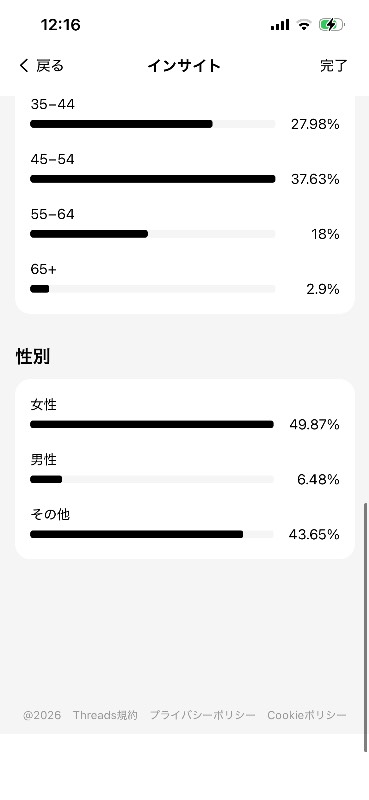Screen dimensions: 369x800
Task: Select the 55–64 age group bar
Action: (153, 234)
